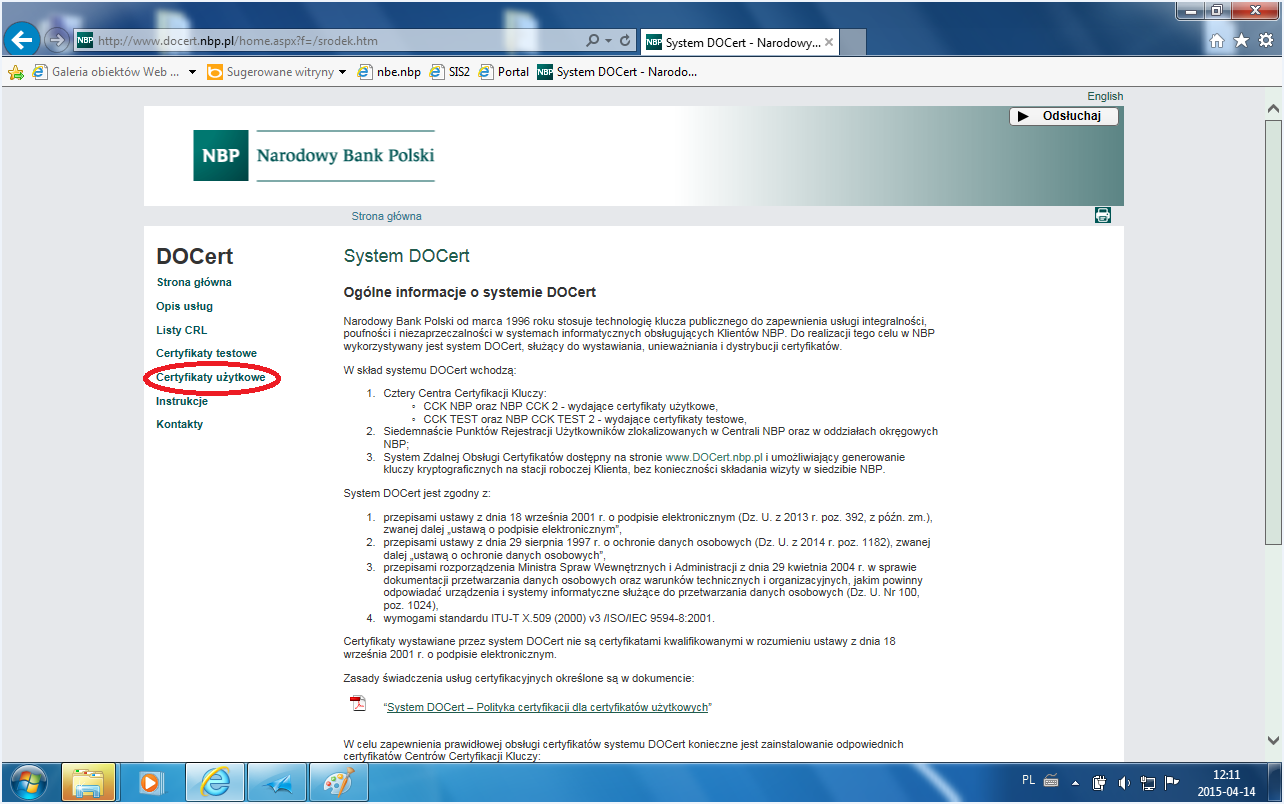Follow the www.DOCert.nbp.pl link in the text
The height and width of the screenshot is (804, 1284).
click(x=714, y=457)
